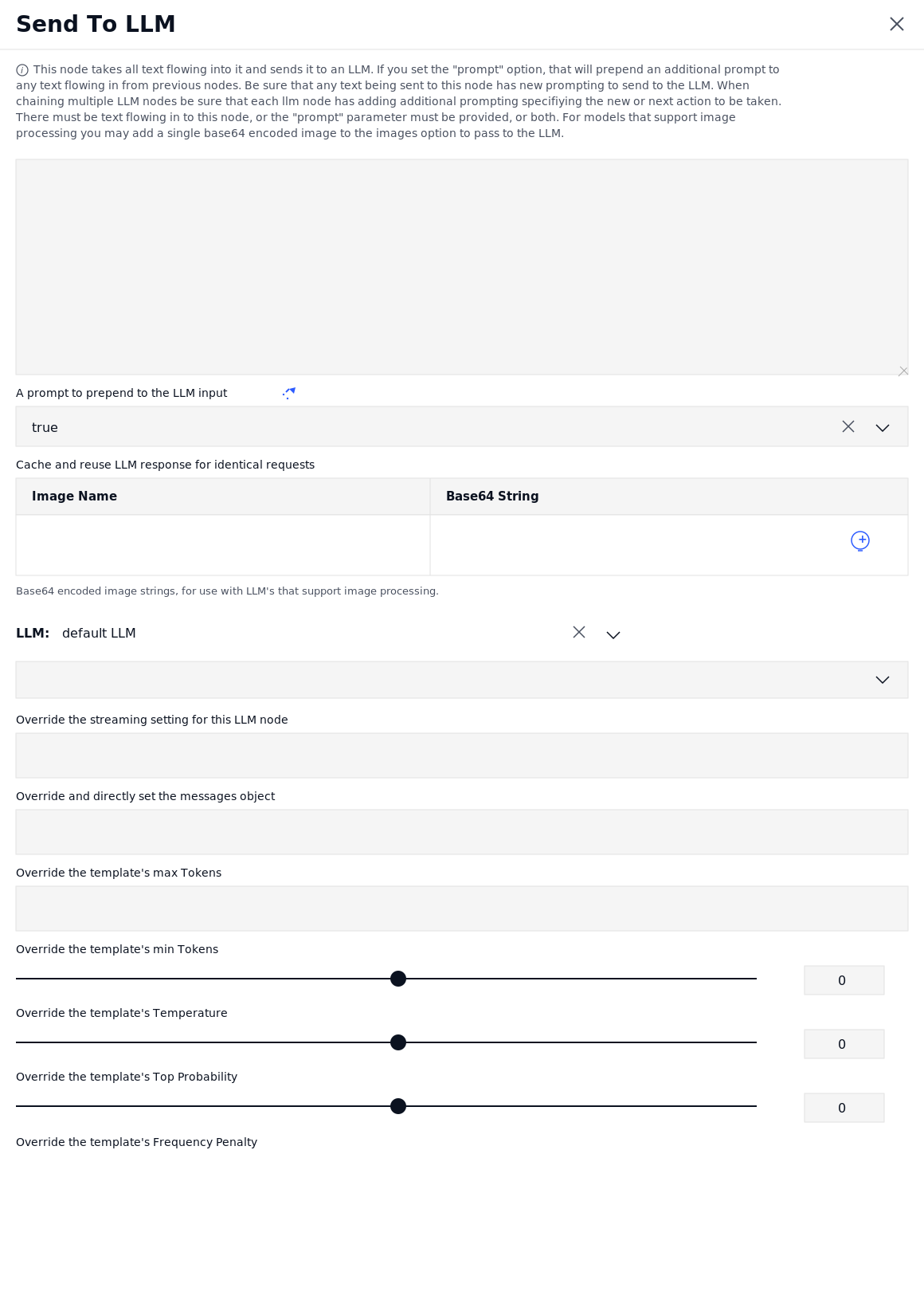Click the variable link icon beside prompt label
Viewport: 924px width, 1307px height.
point(289,393)
